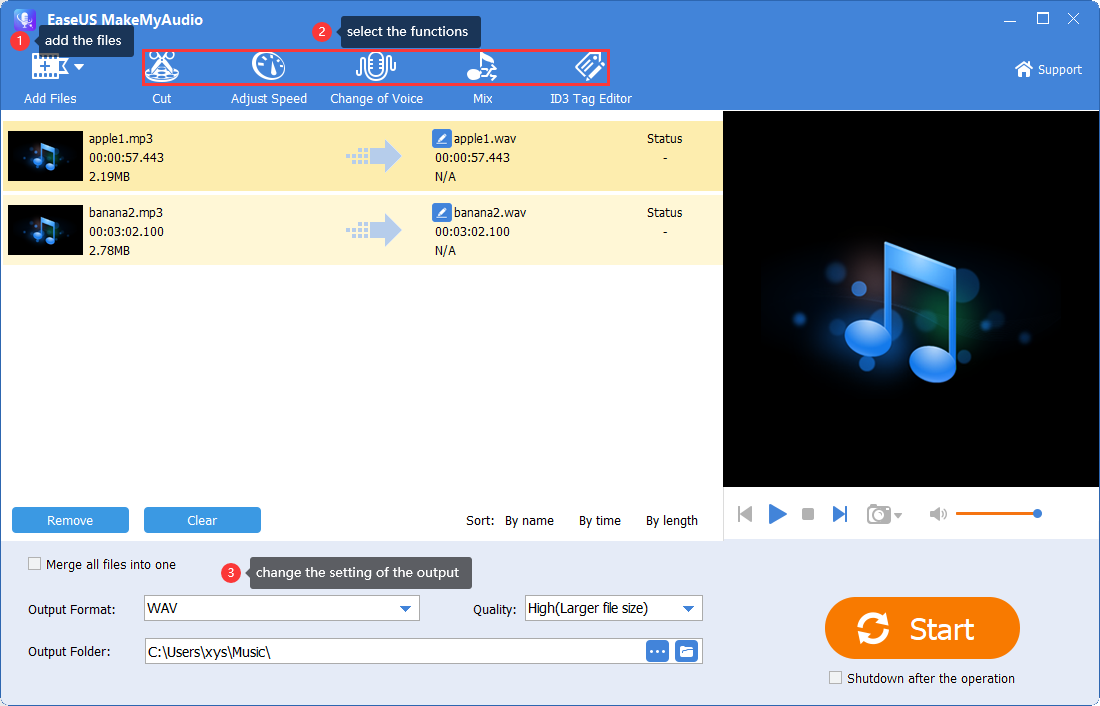The width and height of the screenshot is (1100, 706).
Task: Click the ID3 Tag Editor label
Action: [x=591, y=98]
